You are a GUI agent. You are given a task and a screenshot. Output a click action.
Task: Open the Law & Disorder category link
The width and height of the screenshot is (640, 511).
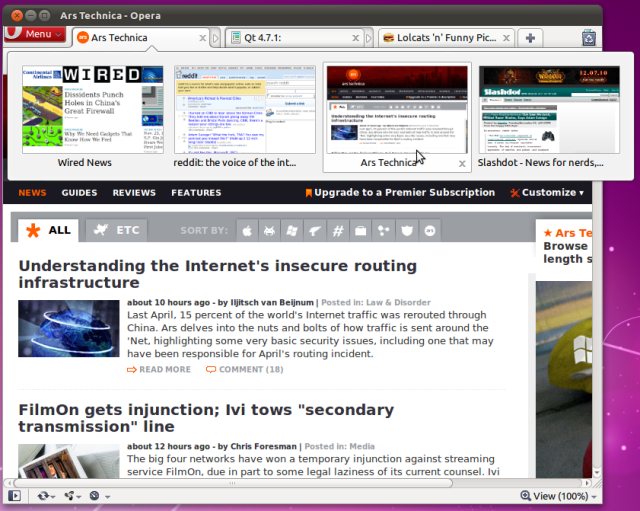398,302
